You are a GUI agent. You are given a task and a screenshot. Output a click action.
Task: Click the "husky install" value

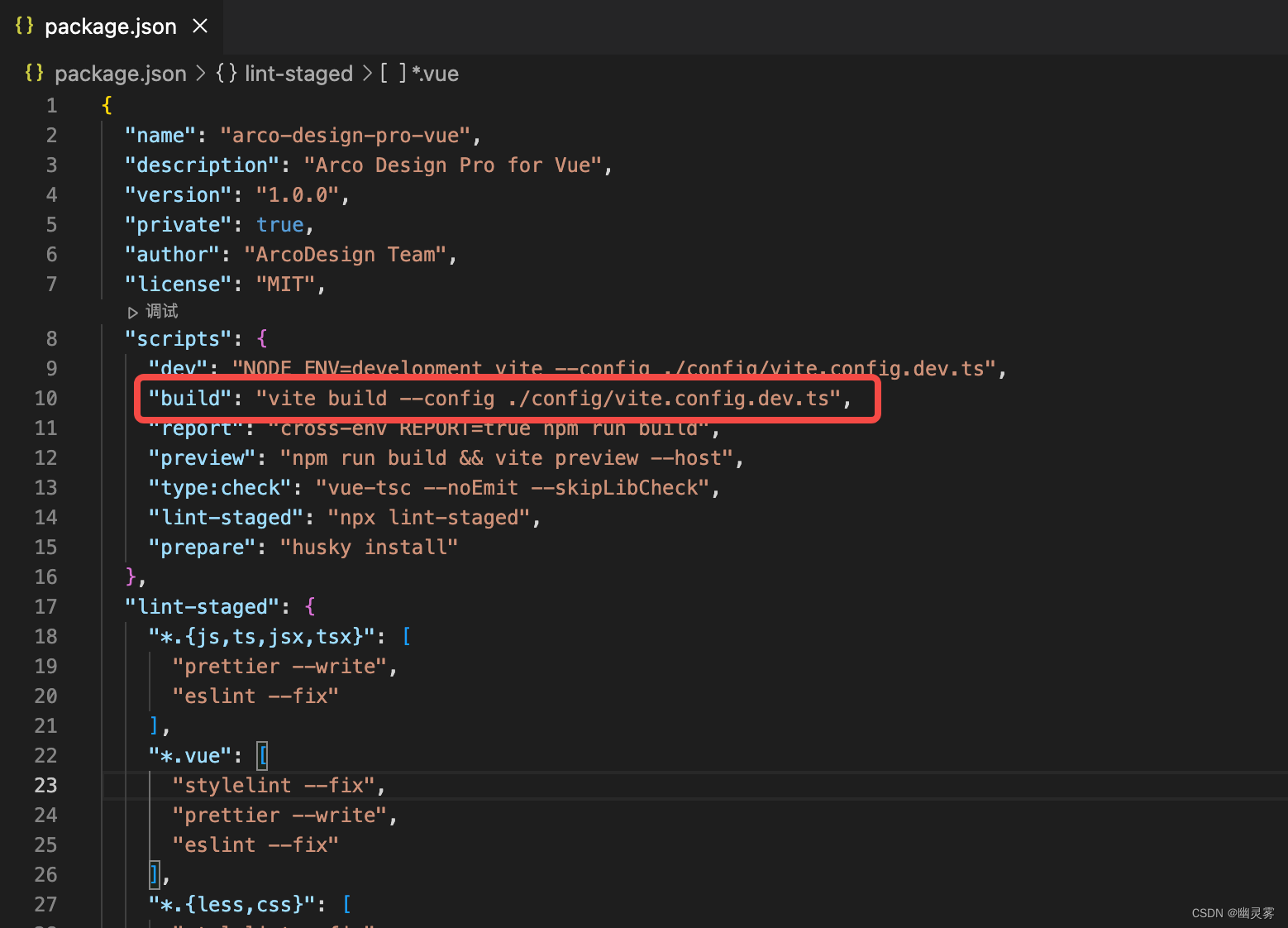pyautogui.click(x=369, y=548)
